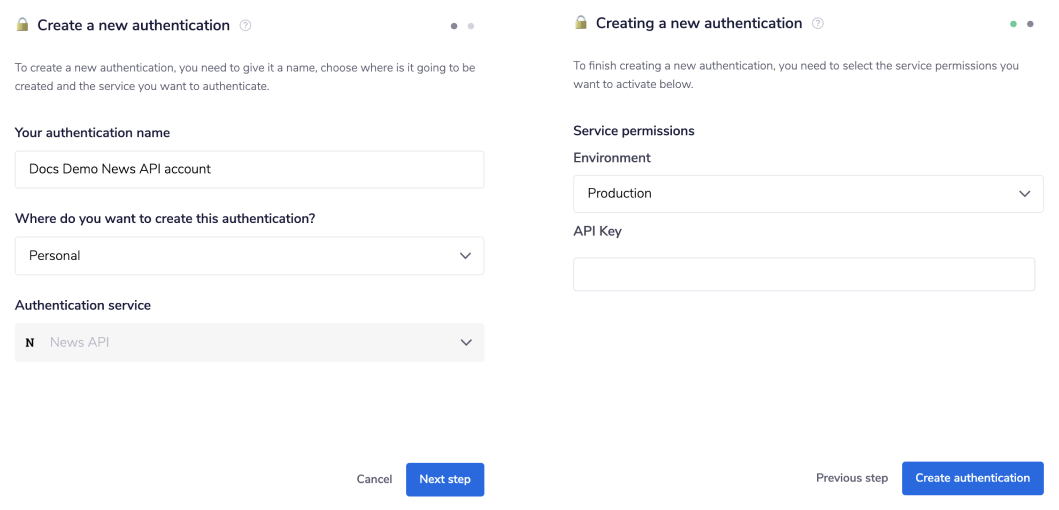This screenshot has width=1059, height=510.
Task: Click the lock icon beside 'Creating a new authentication'
Action: click(x=581, y=23)
